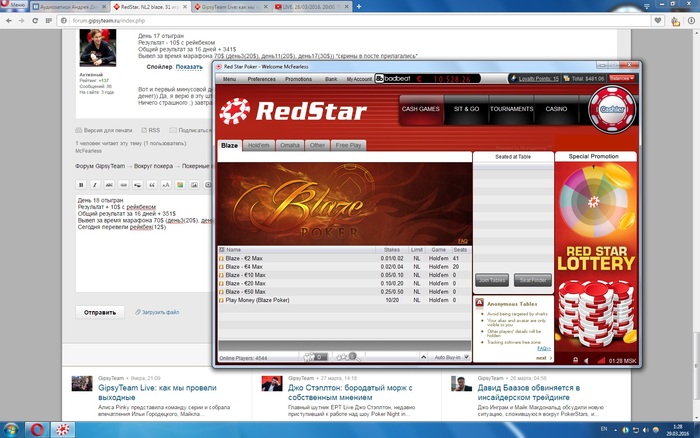Select the Blaze - €10 Max table row
Image resolution: width=700 pixels, height=438 pixels.
(x=245, y=275)
